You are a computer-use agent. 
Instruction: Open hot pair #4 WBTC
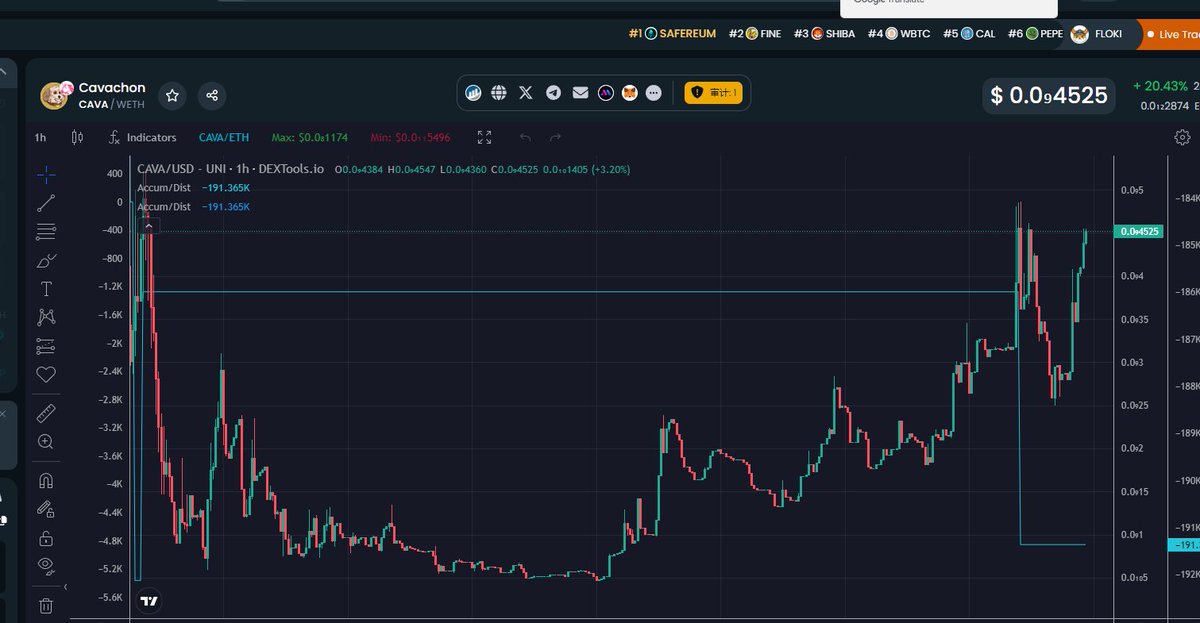click(x=898, y=33)
